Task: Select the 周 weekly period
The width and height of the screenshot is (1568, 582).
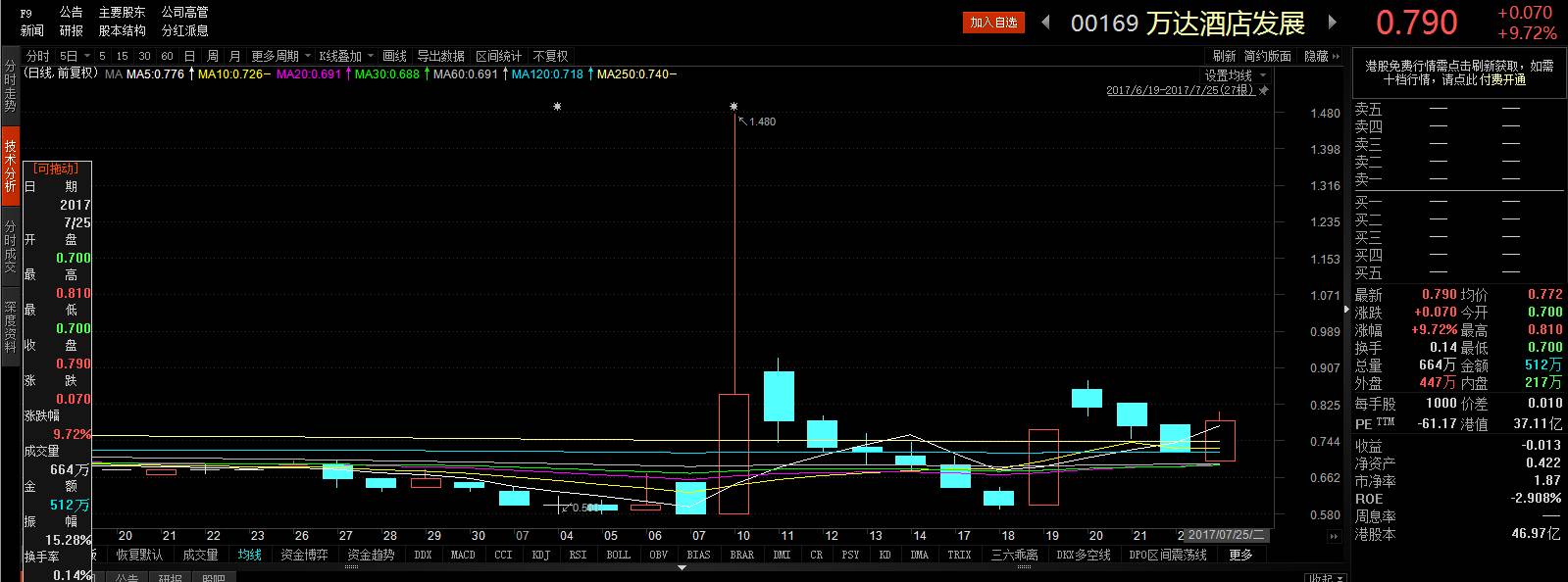Action: [213, 57]
